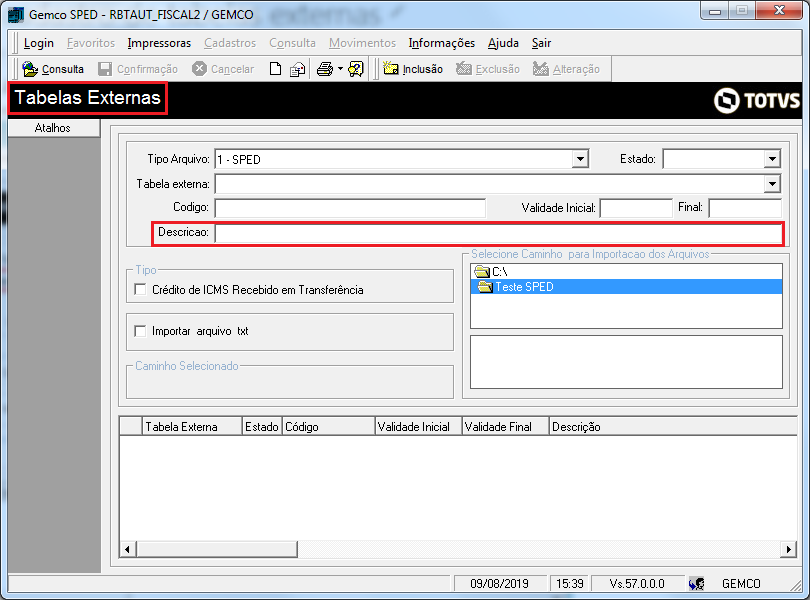Viewport: 810px width, 600px height.
Task: Click the printer icon
Action: coord(324,69)
